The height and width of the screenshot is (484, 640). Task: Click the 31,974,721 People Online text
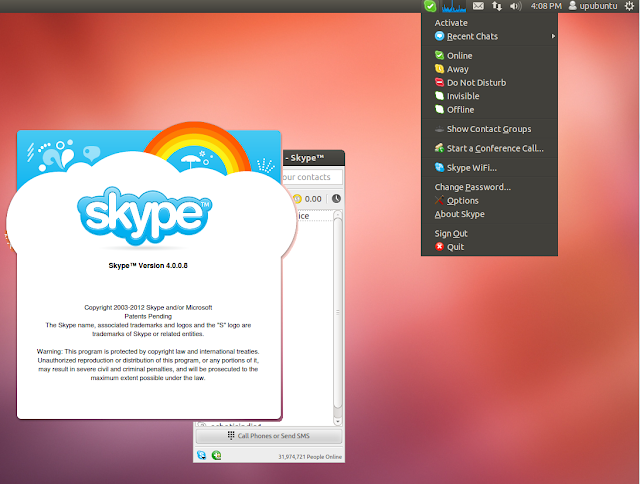point(310,457)
